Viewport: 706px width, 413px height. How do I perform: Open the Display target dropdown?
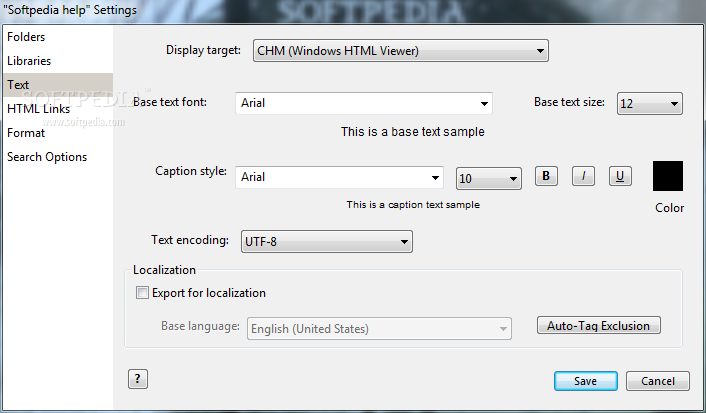tap(400, 51)
